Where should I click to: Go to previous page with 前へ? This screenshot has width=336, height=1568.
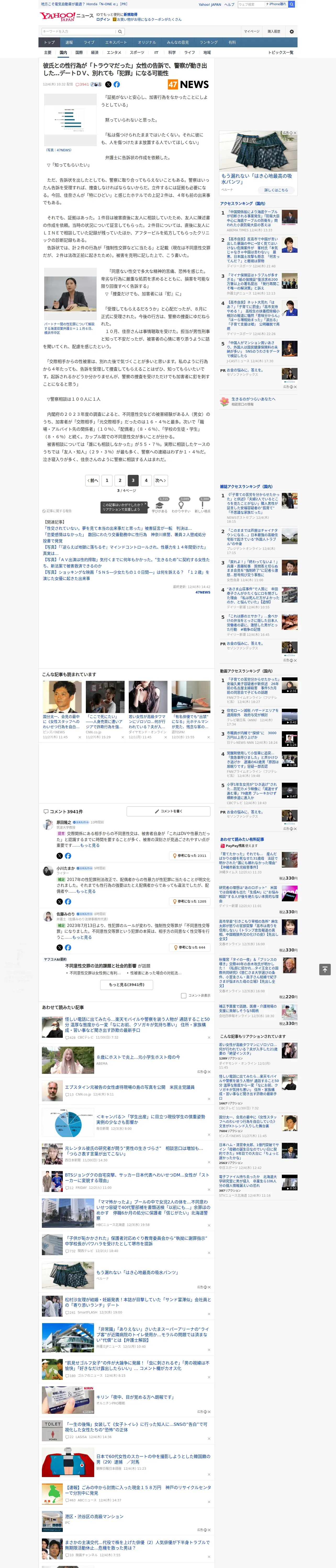[92, 480]
